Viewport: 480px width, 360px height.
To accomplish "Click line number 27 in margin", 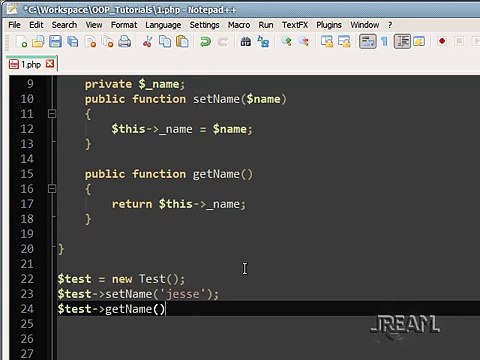I will point(27,354).
